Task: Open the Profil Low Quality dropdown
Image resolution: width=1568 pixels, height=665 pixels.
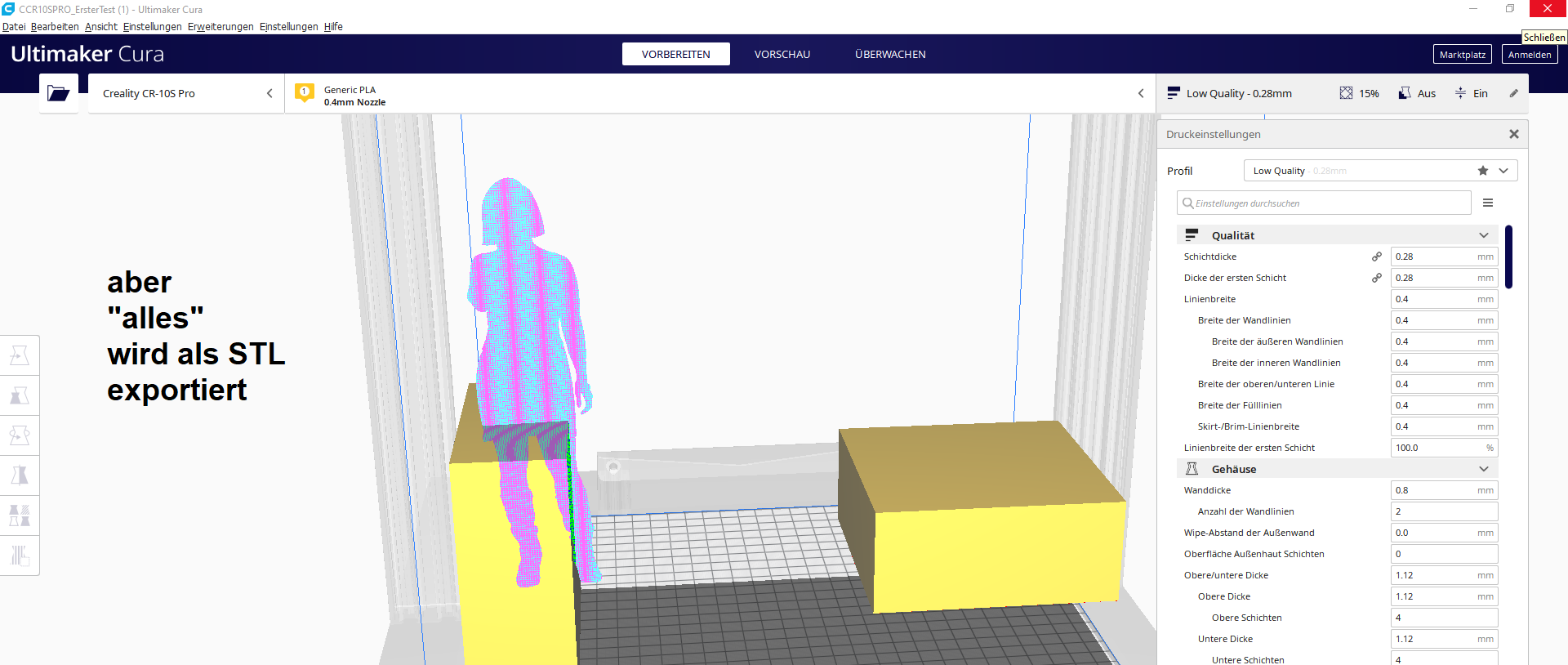Action: (1503, 171)
